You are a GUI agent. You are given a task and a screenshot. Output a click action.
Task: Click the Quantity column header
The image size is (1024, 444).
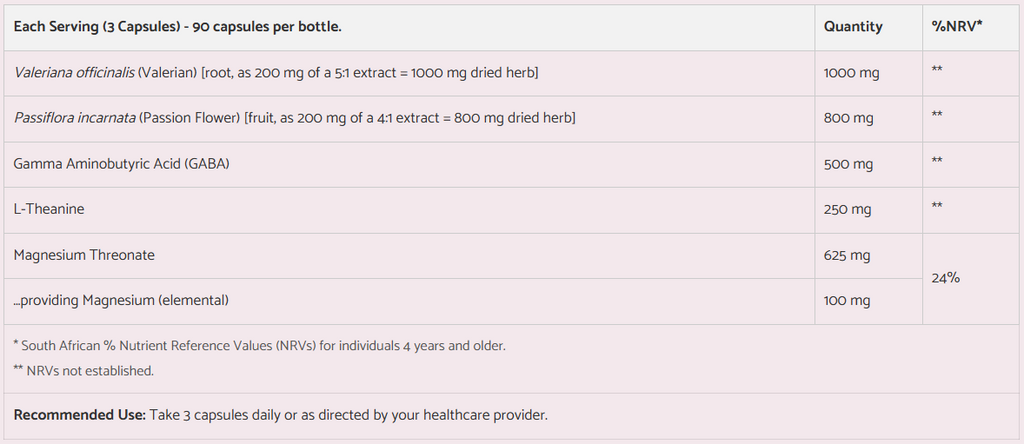[x=852, y=27]
